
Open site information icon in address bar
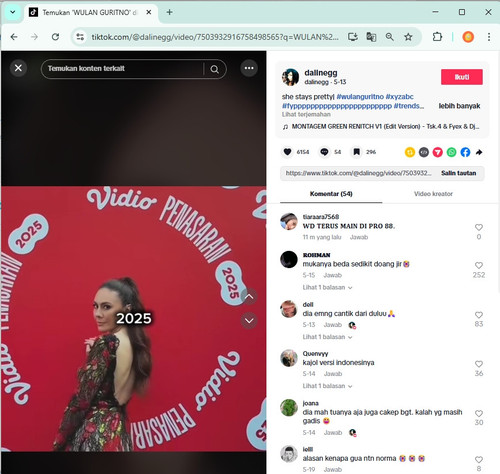[80, 37]
